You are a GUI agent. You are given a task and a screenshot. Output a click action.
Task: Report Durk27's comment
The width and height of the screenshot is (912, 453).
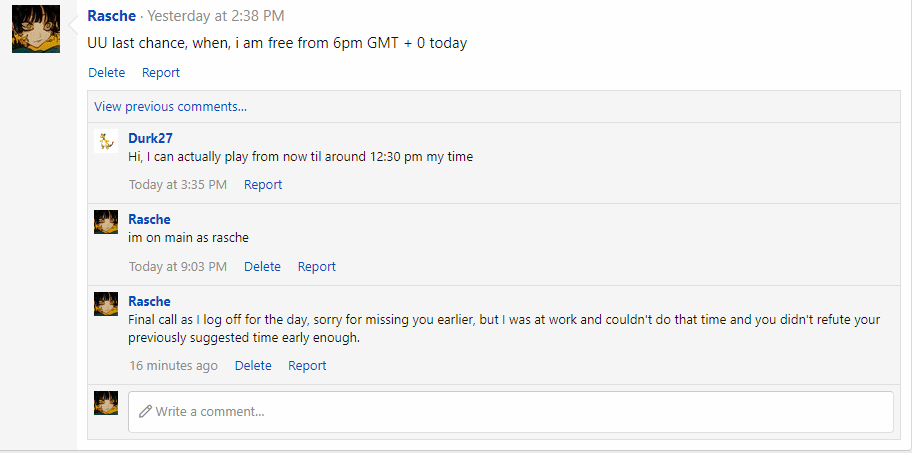pos(263,184)
